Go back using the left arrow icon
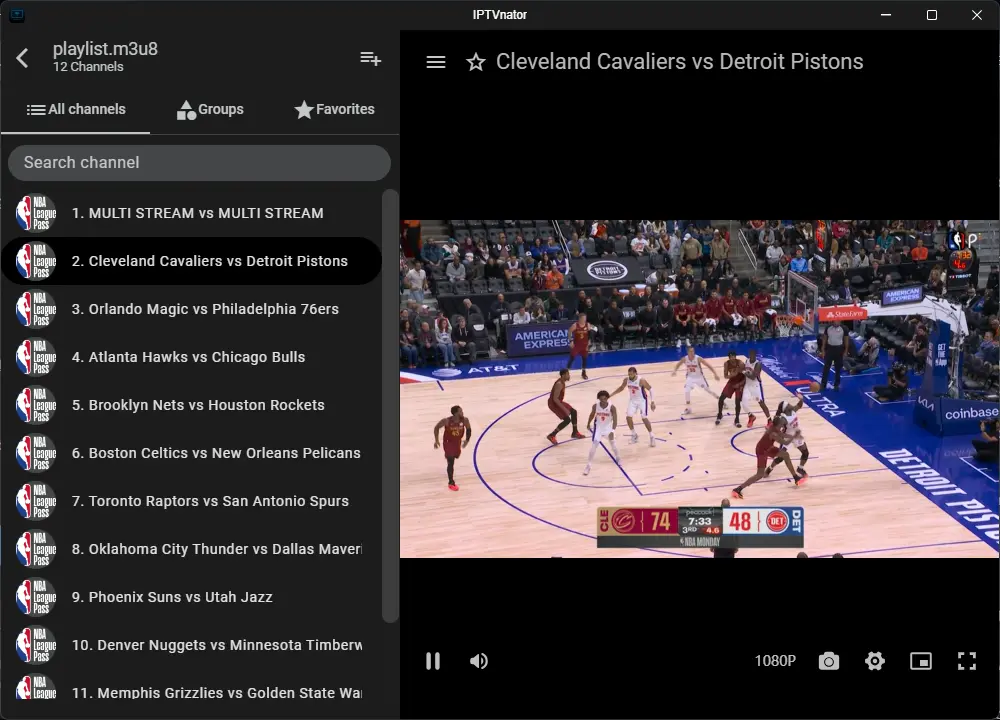Viewport: 1000px width, 720px height. 22,58
